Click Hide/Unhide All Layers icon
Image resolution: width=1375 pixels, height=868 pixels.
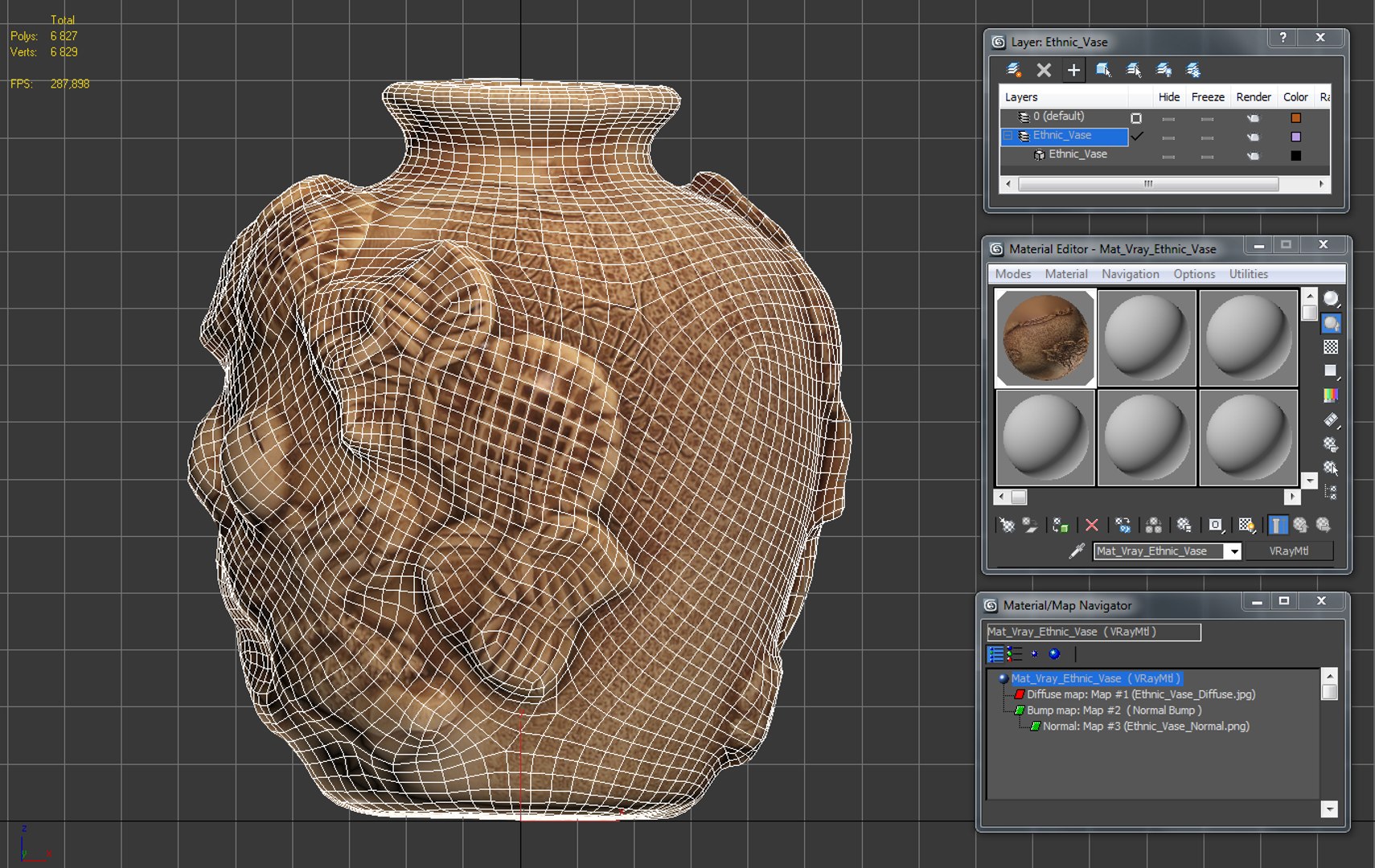(x=1164, y=70)
